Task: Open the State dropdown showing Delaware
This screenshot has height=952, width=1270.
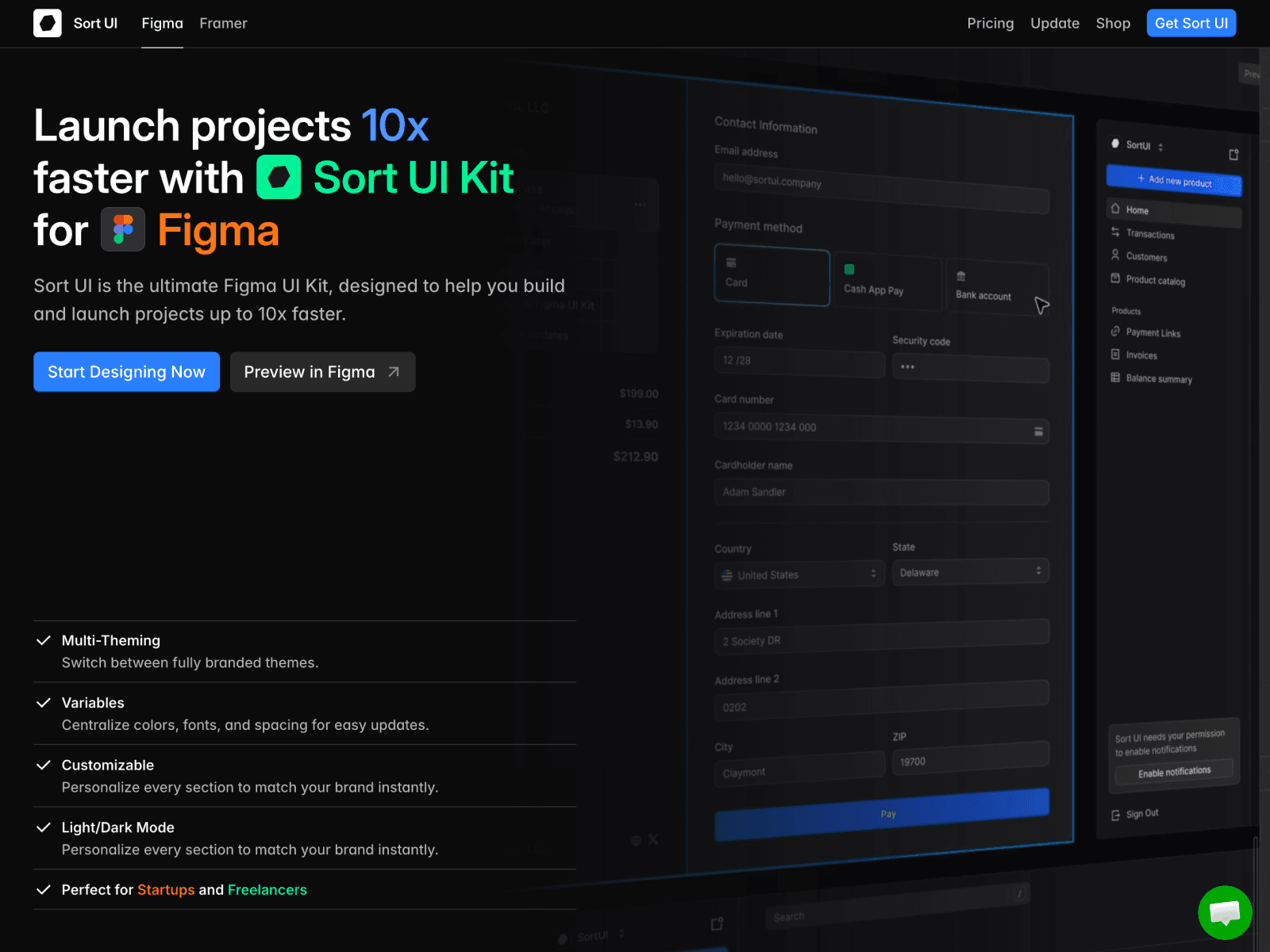Action: click(970, 571)
